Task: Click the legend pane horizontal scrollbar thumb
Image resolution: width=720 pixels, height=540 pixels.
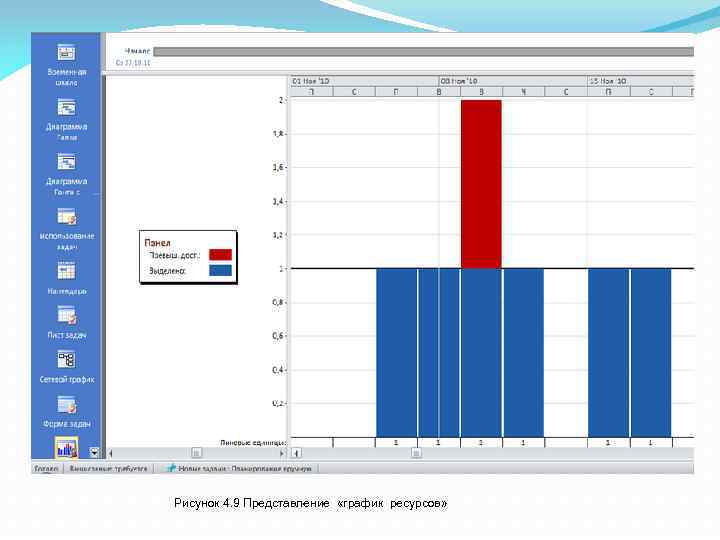Action: pos(196,453)
